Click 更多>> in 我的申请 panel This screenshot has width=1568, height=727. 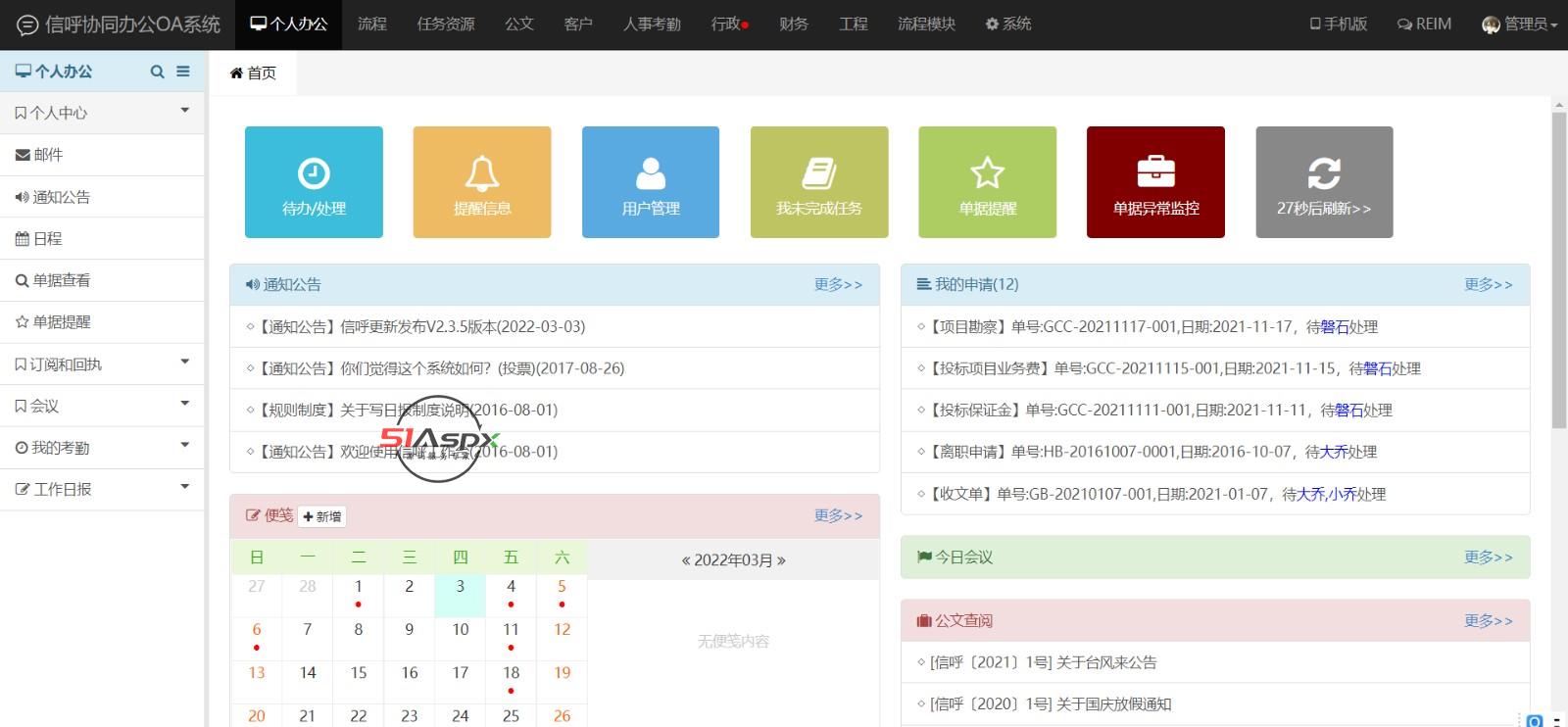tap(1489, 284)
